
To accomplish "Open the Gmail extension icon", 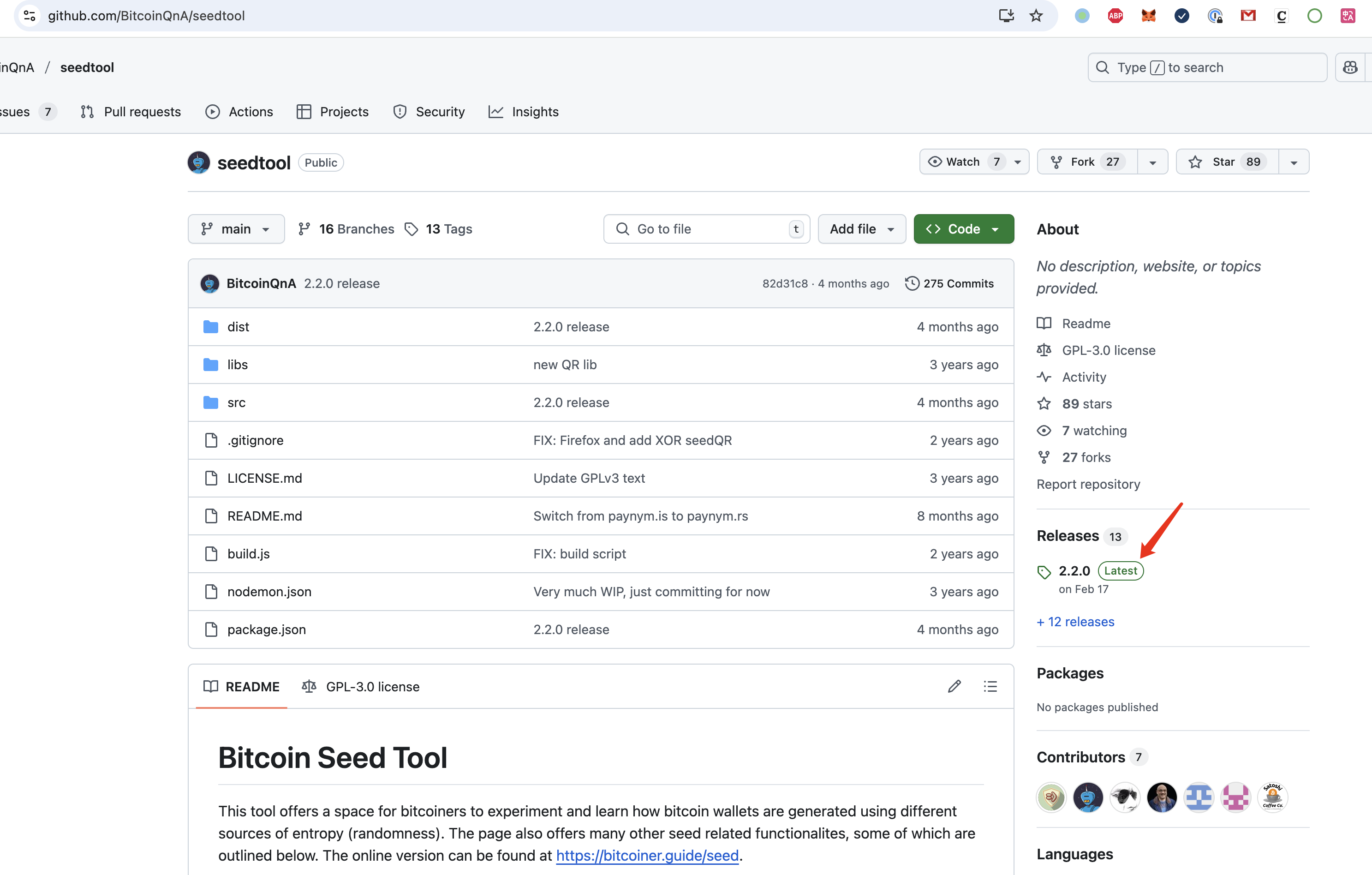I will click(x=1248, y=16).
